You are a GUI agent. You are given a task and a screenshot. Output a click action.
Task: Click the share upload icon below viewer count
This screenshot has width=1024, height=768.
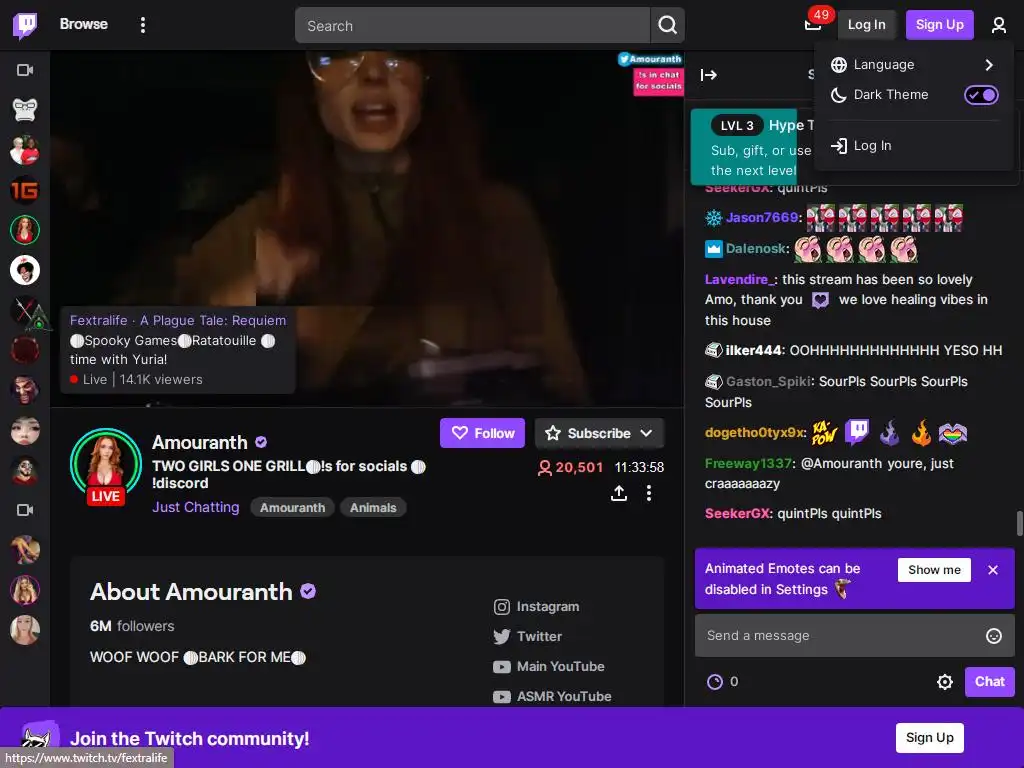click(618, 493)
